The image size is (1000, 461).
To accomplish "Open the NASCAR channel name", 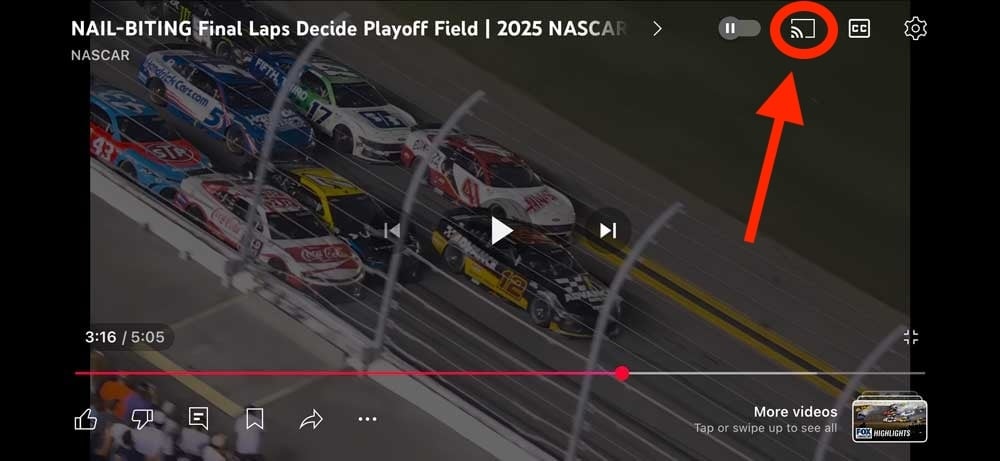I will pos(100,55).
